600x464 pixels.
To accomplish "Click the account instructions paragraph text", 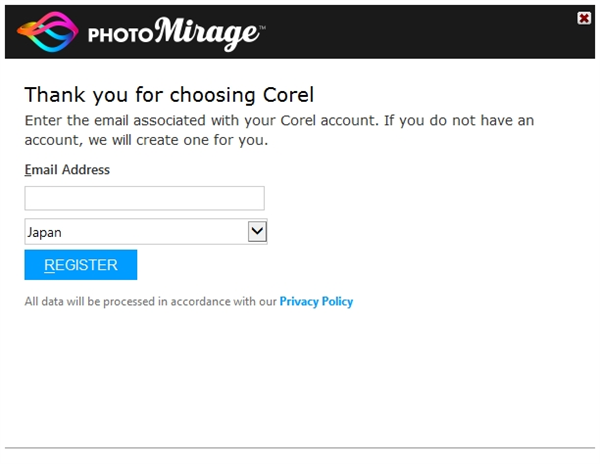I will (x=279, y=130).
